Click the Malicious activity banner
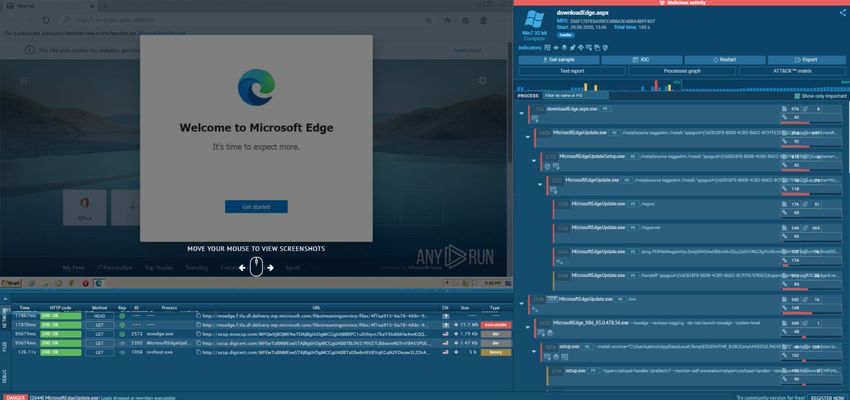Viewport: 850px width, 400px height. [681, 3]
